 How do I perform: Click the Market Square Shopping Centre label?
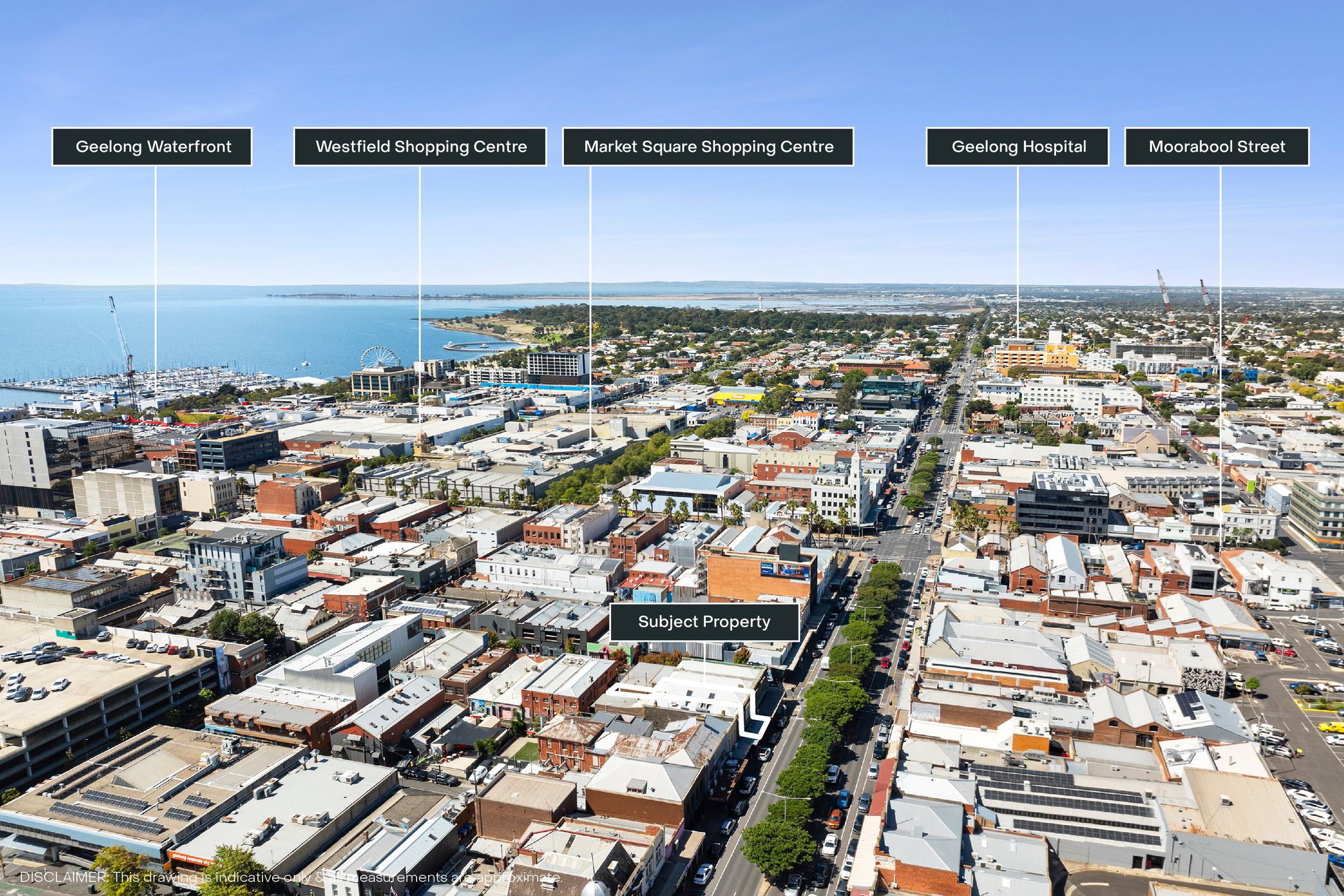click(x=708, y=147)
